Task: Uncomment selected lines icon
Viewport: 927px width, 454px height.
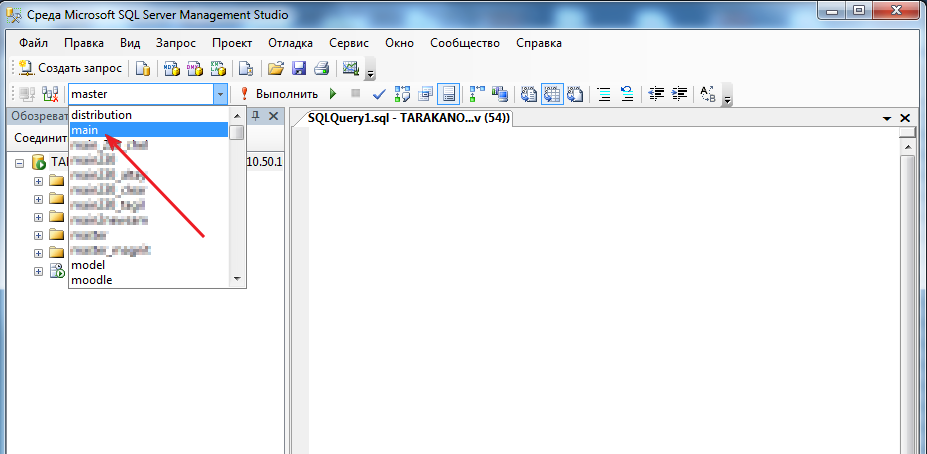Action: point(627,93)
